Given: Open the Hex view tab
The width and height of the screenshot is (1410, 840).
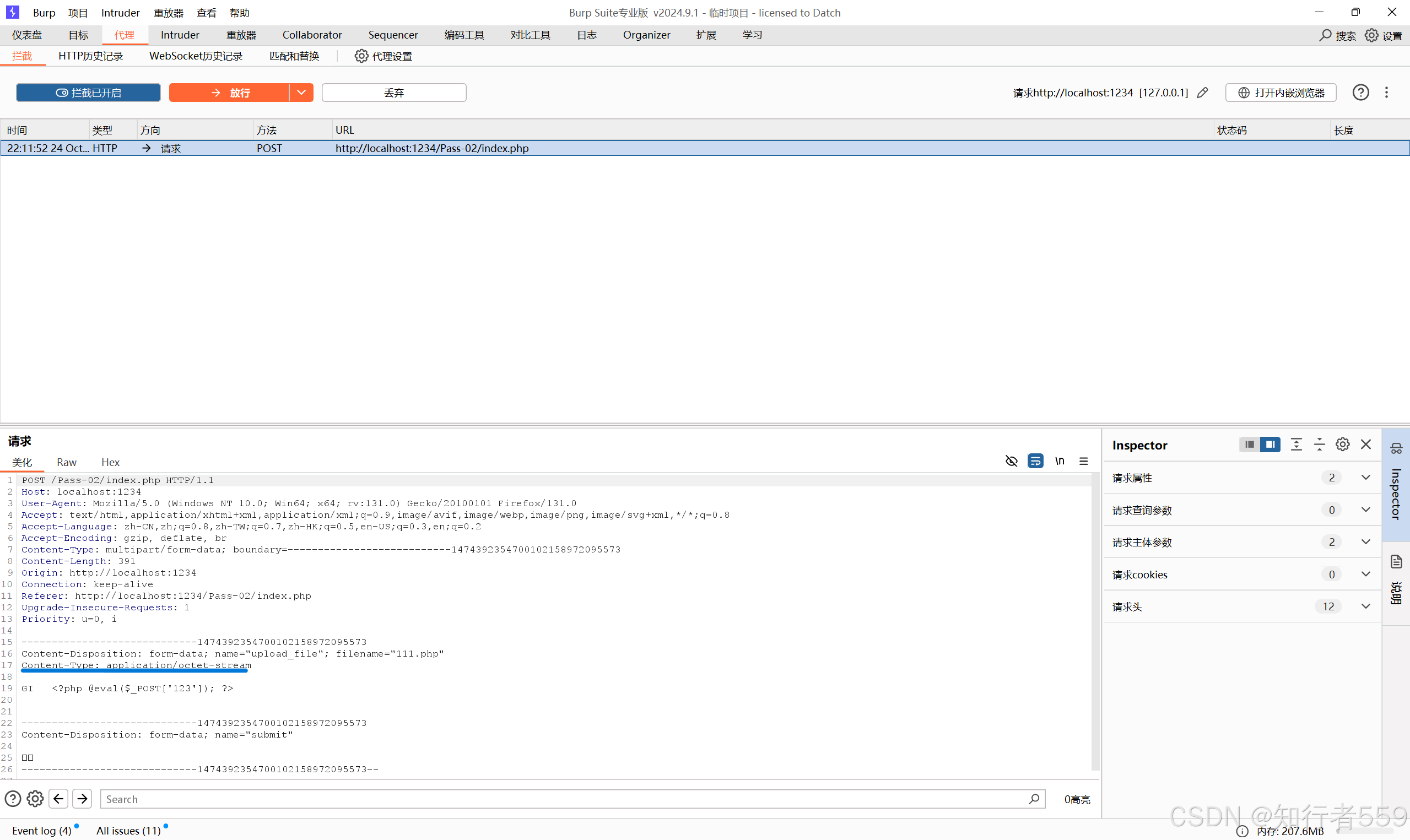Looking at the screenshot, I should (110, 462).
